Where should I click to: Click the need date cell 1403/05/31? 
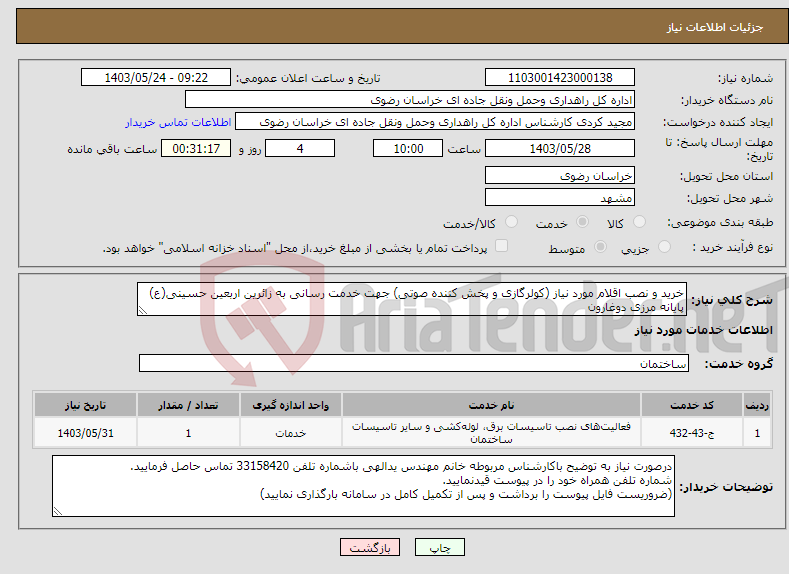pyautogui.click(x=85, y=433)
